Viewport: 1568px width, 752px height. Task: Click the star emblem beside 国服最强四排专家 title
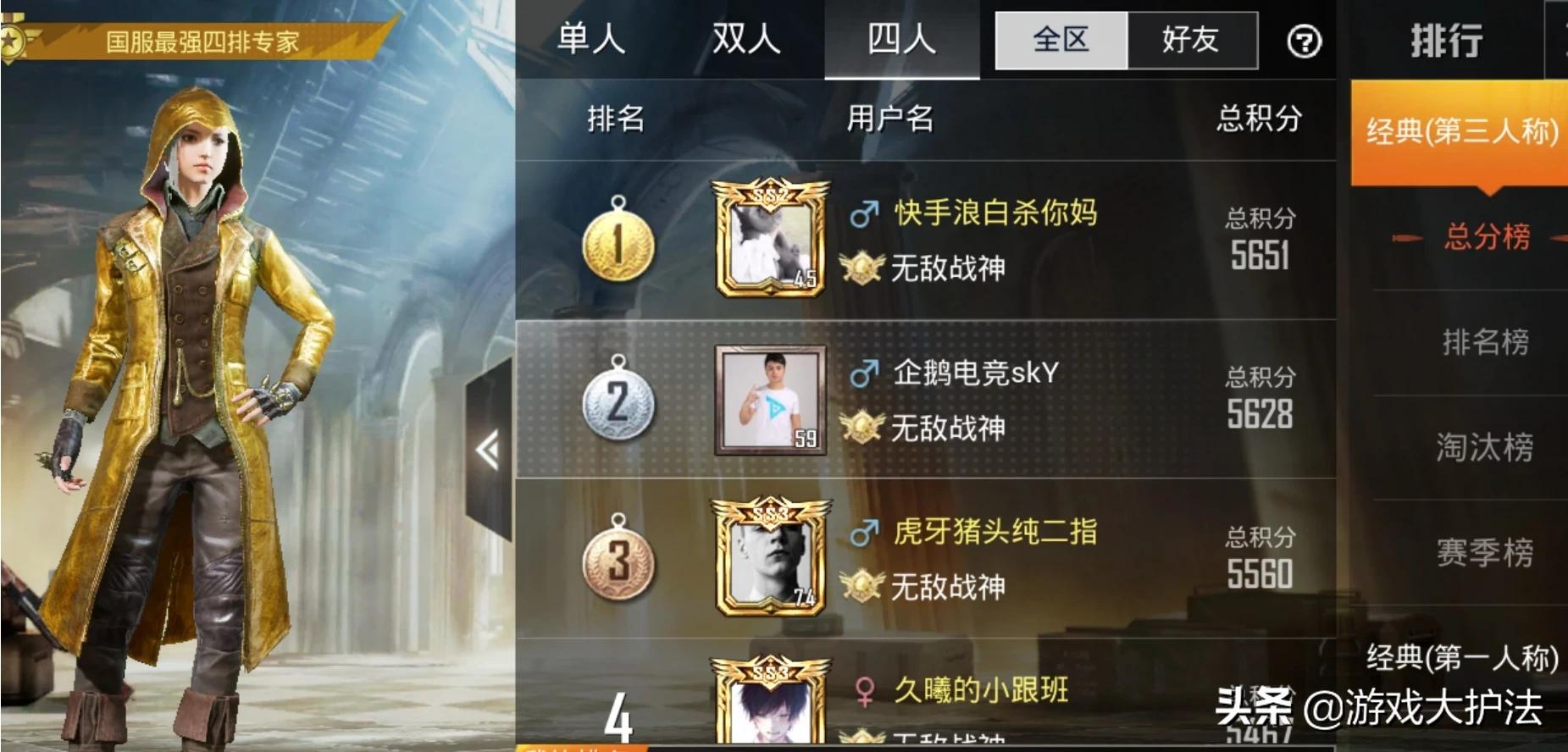click(x=12, y=41)
